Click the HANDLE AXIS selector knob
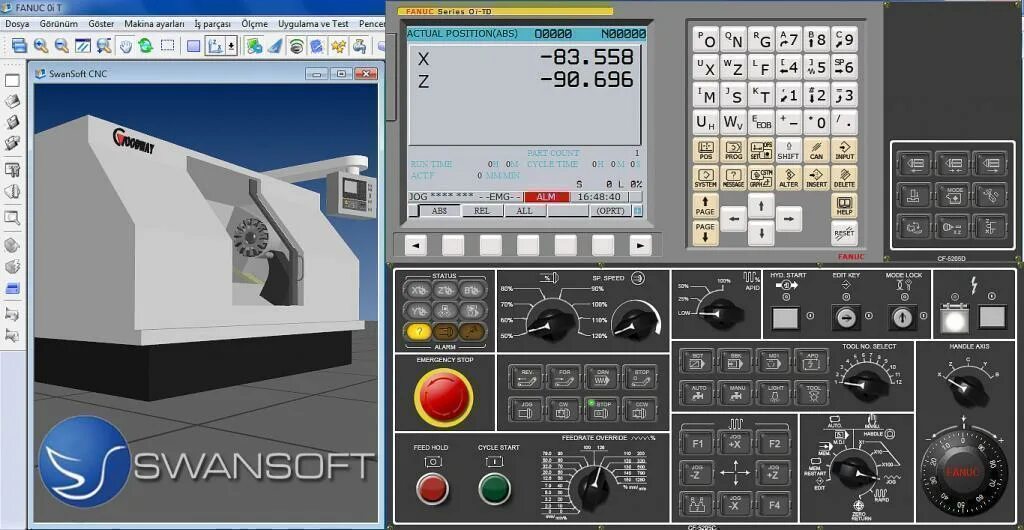The image size is (1024, 530). click(x=969, y=388)
